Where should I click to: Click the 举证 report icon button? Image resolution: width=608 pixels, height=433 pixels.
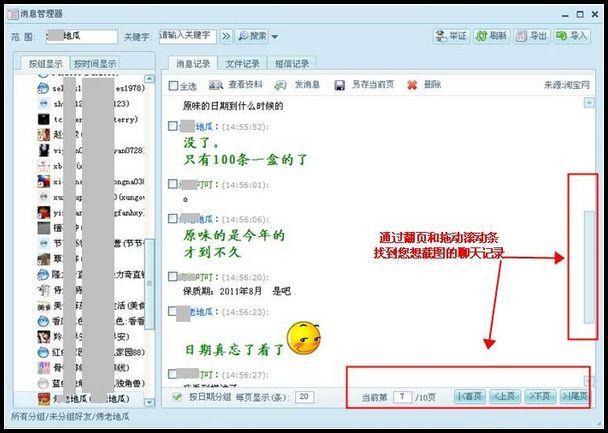[x=451, y=36]
